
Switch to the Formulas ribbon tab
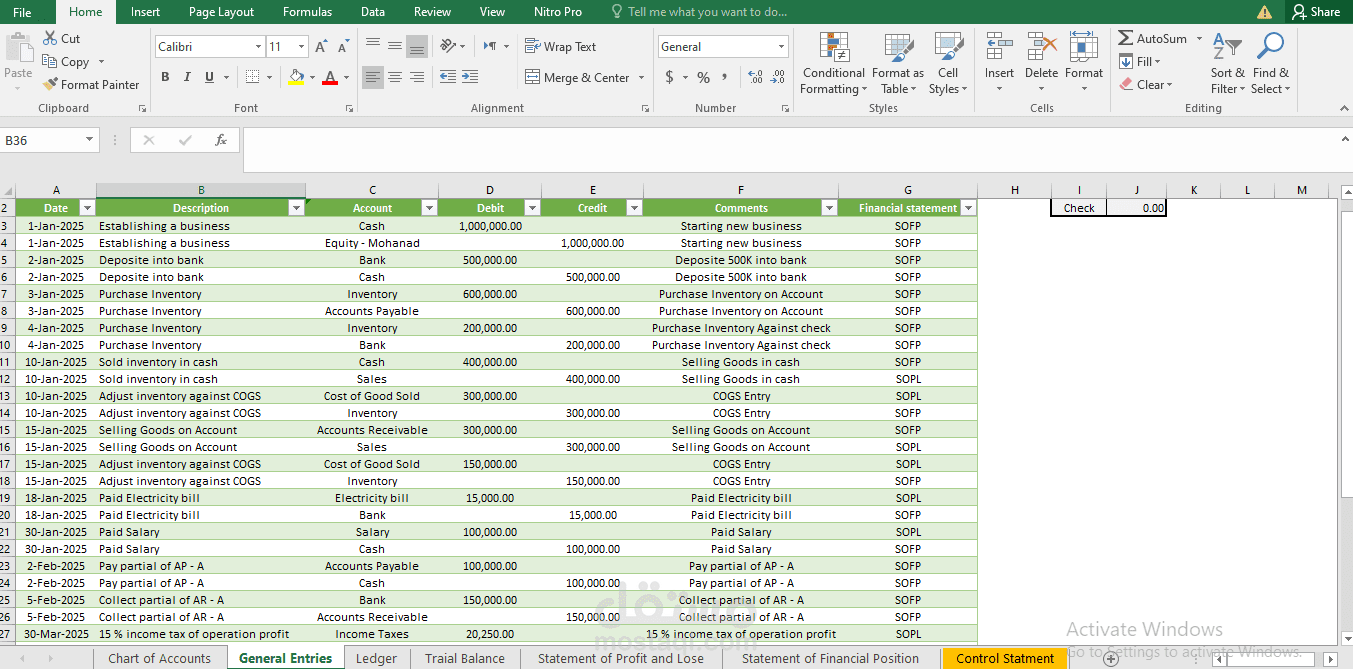click(x=308, y=12)
